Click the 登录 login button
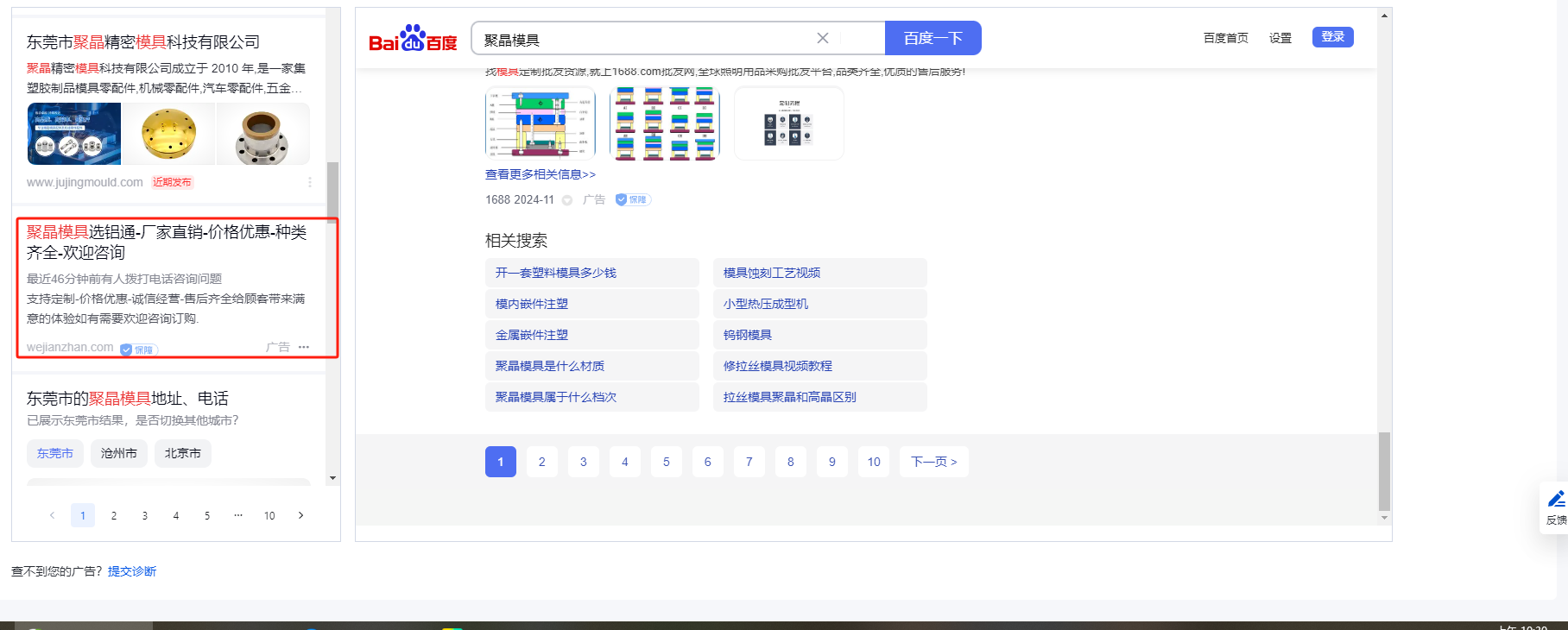1568x630 pixels. click(x=1332, y=37)
